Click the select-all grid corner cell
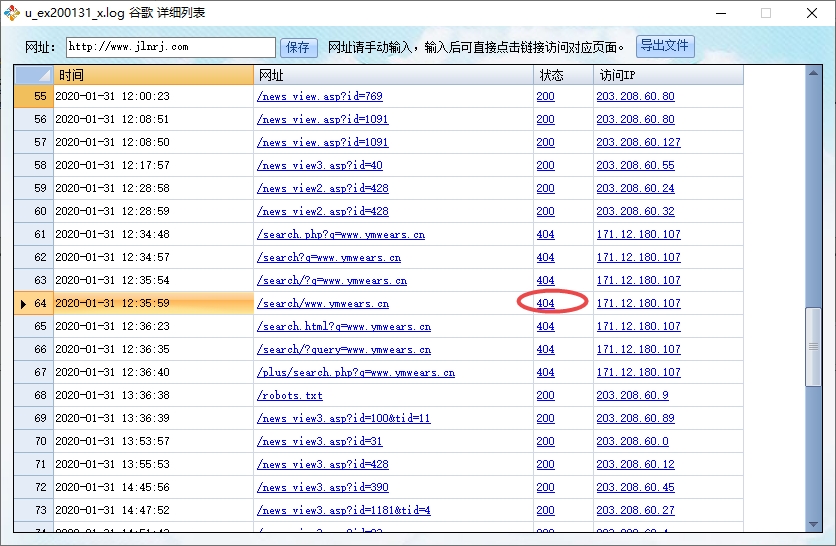The height and width of the screenshot is (546, 836). click(33, 76)
